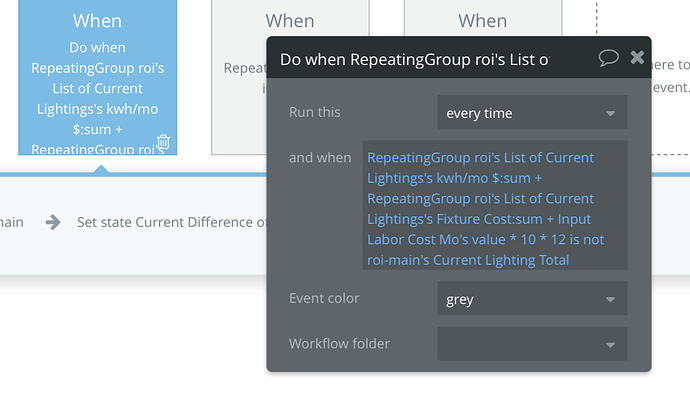The width and height of the screenshot is (690, 403).
Task: Close the Do when property popup
Action: (x=637, y=58)
